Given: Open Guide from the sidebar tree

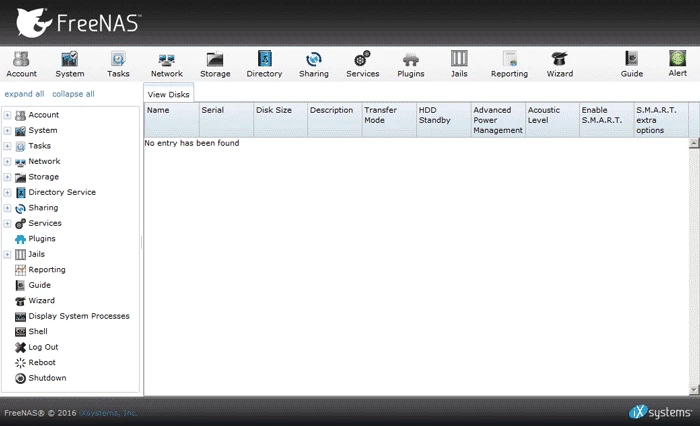Looking at the screenshot, I should [39, 285].
